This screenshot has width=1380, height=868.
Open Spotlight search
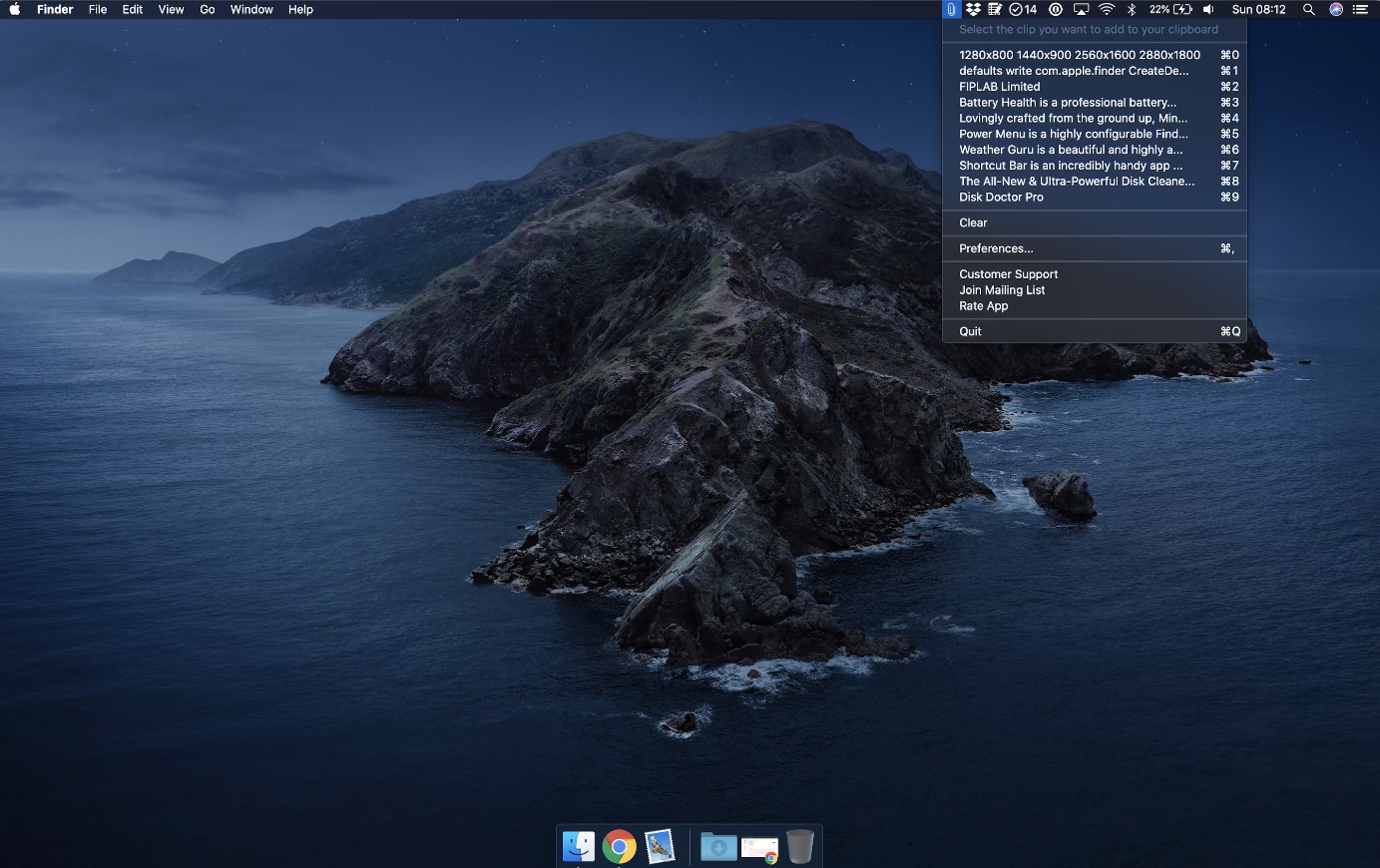pos(1309,9)
